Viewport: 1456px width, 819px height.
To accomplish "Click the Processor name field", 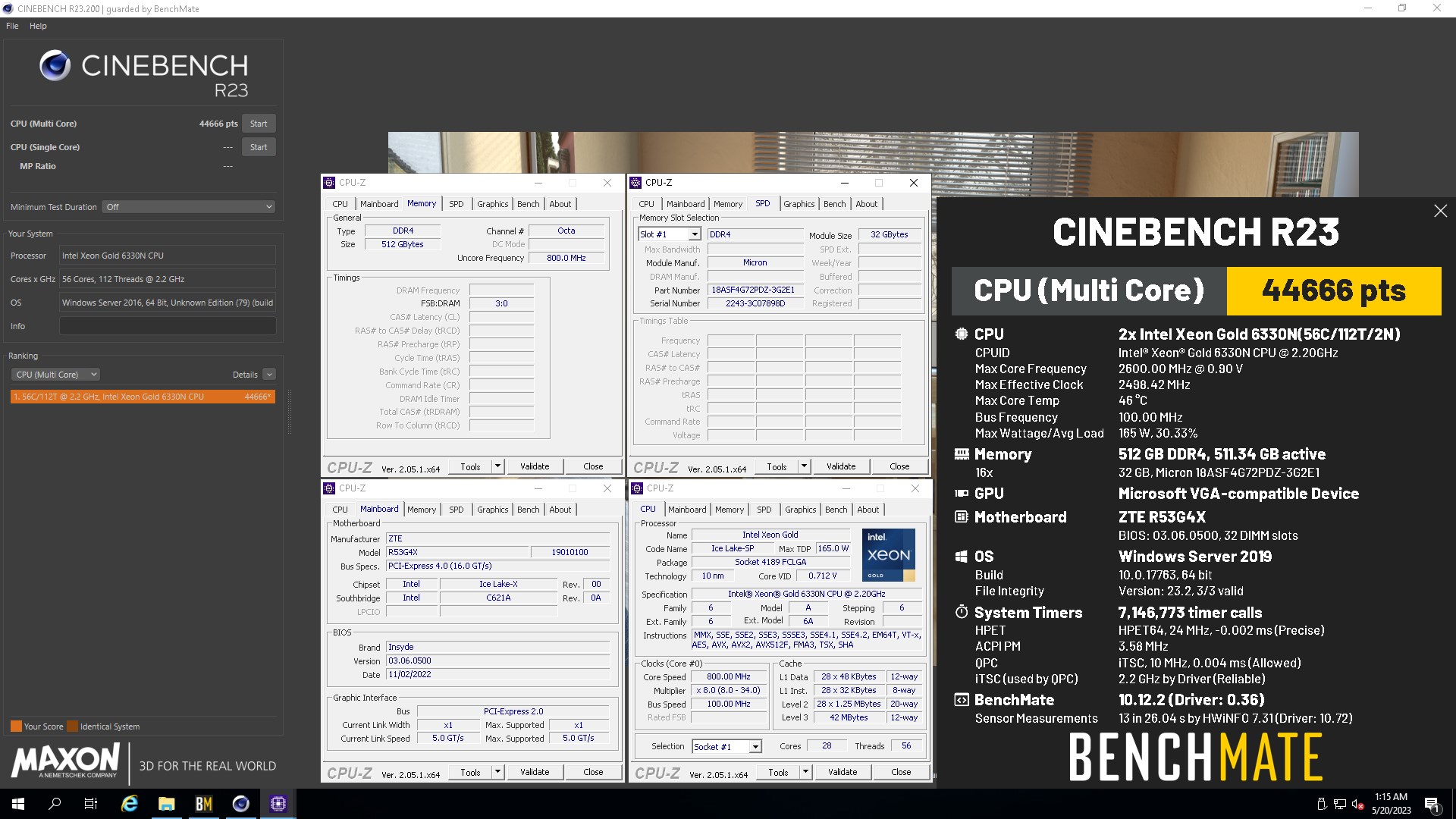I will pyautogui.click(x=168, y=256).
